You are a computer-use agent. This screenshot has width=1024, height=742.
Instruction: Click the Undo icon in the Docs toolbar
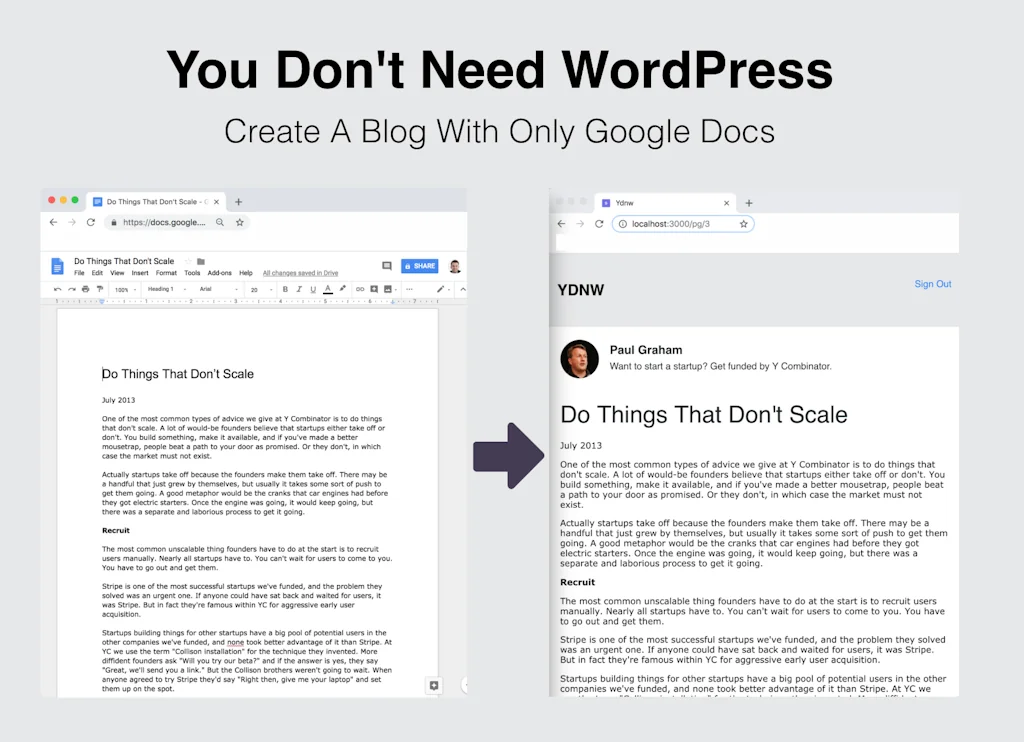[57, 290]
